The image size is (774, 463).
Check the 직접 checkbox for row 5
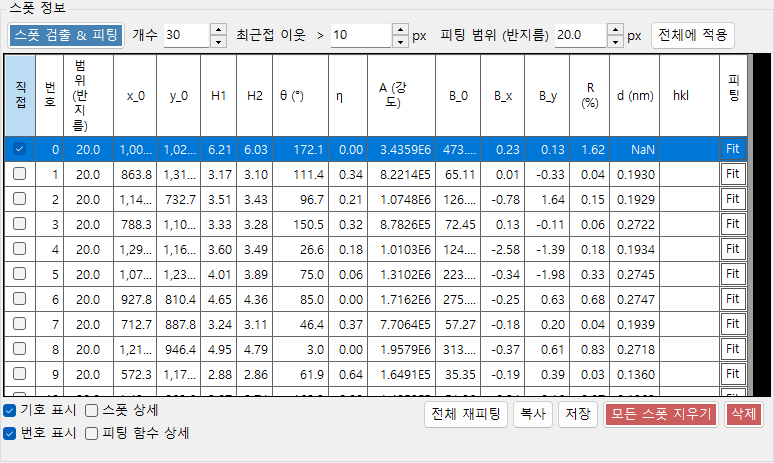pos(19,273)
